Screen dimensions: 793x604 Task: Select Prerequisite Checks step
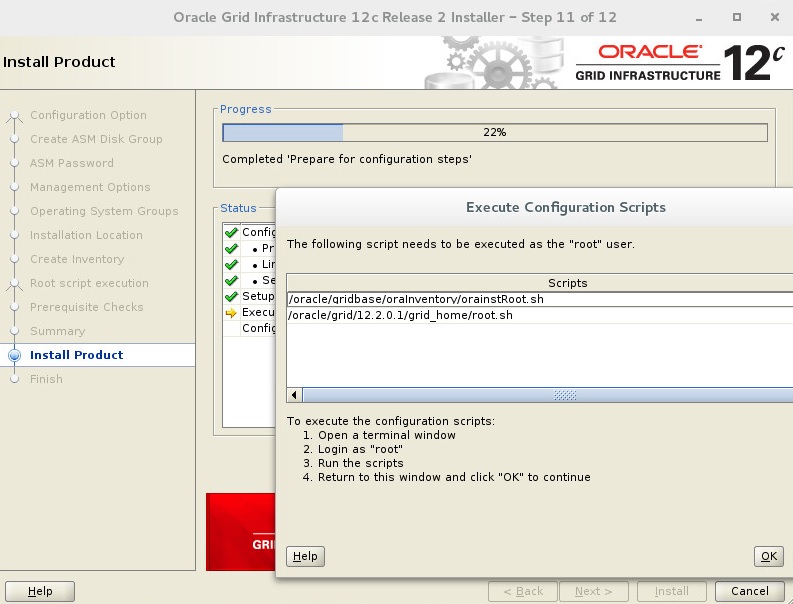point(86,307)
